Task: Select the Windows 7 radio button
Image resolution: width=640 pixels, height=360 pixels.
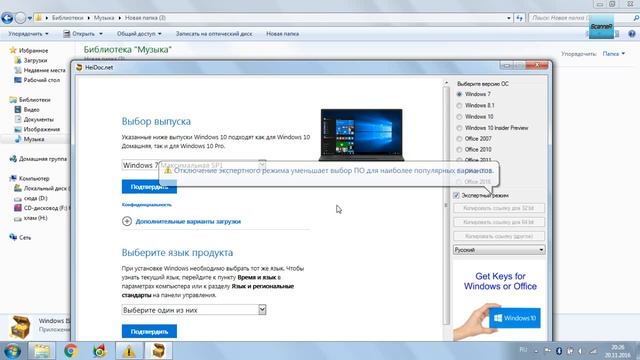Action: [x=459, y=94]
